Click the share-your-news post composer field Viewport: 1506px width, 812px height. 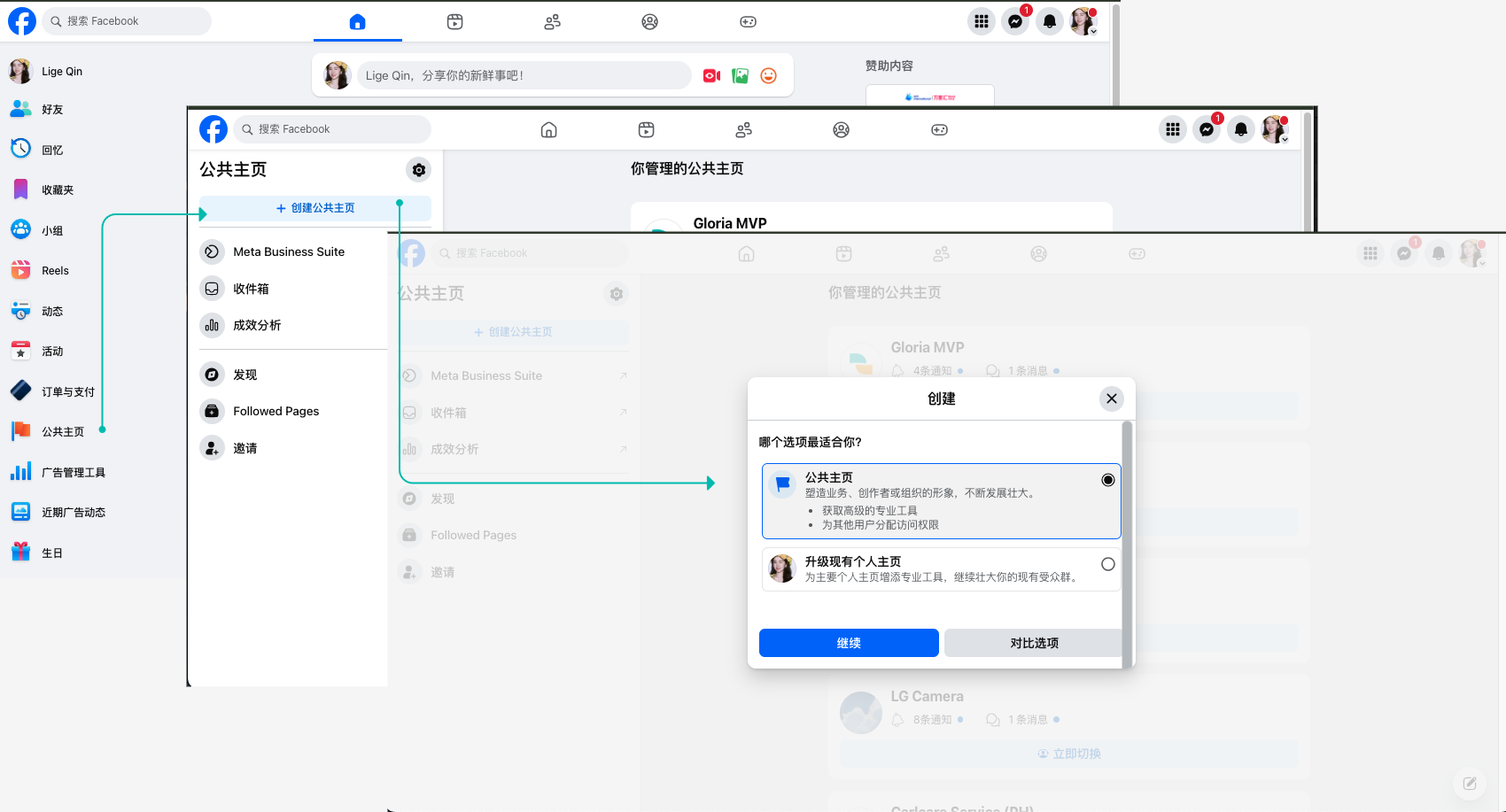(524, 75)
